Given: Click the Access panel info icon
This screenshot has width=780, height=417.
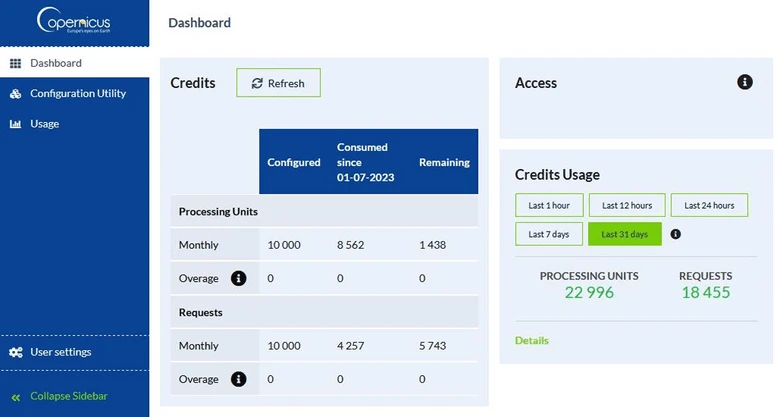Looking at the screenshot, I should (745, 82).
